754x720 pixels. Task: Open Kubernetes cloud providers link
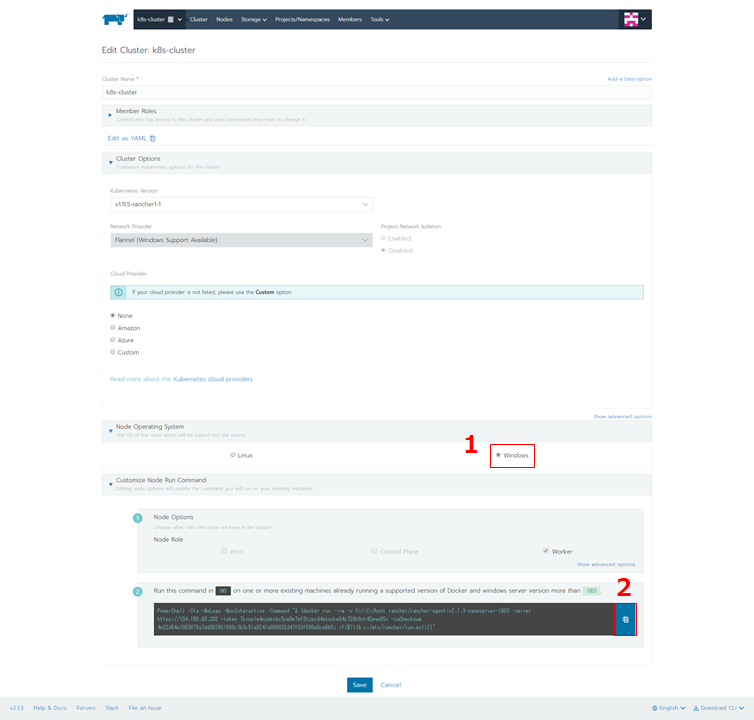[213, 379]
